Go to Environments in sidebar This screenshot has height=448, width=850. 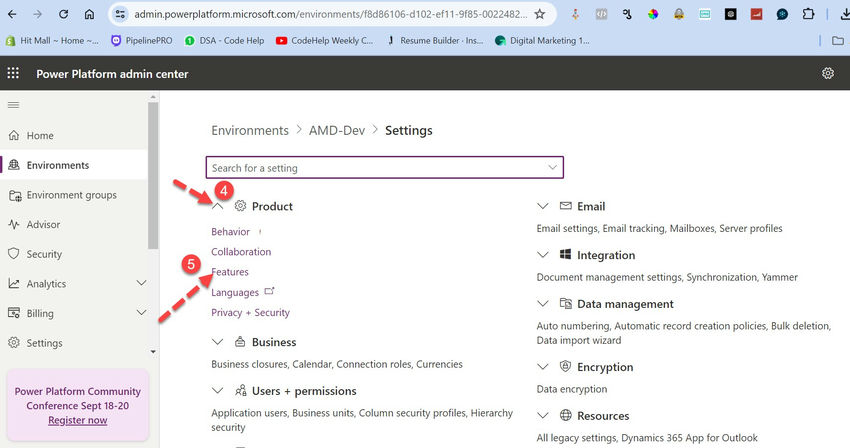58,165
